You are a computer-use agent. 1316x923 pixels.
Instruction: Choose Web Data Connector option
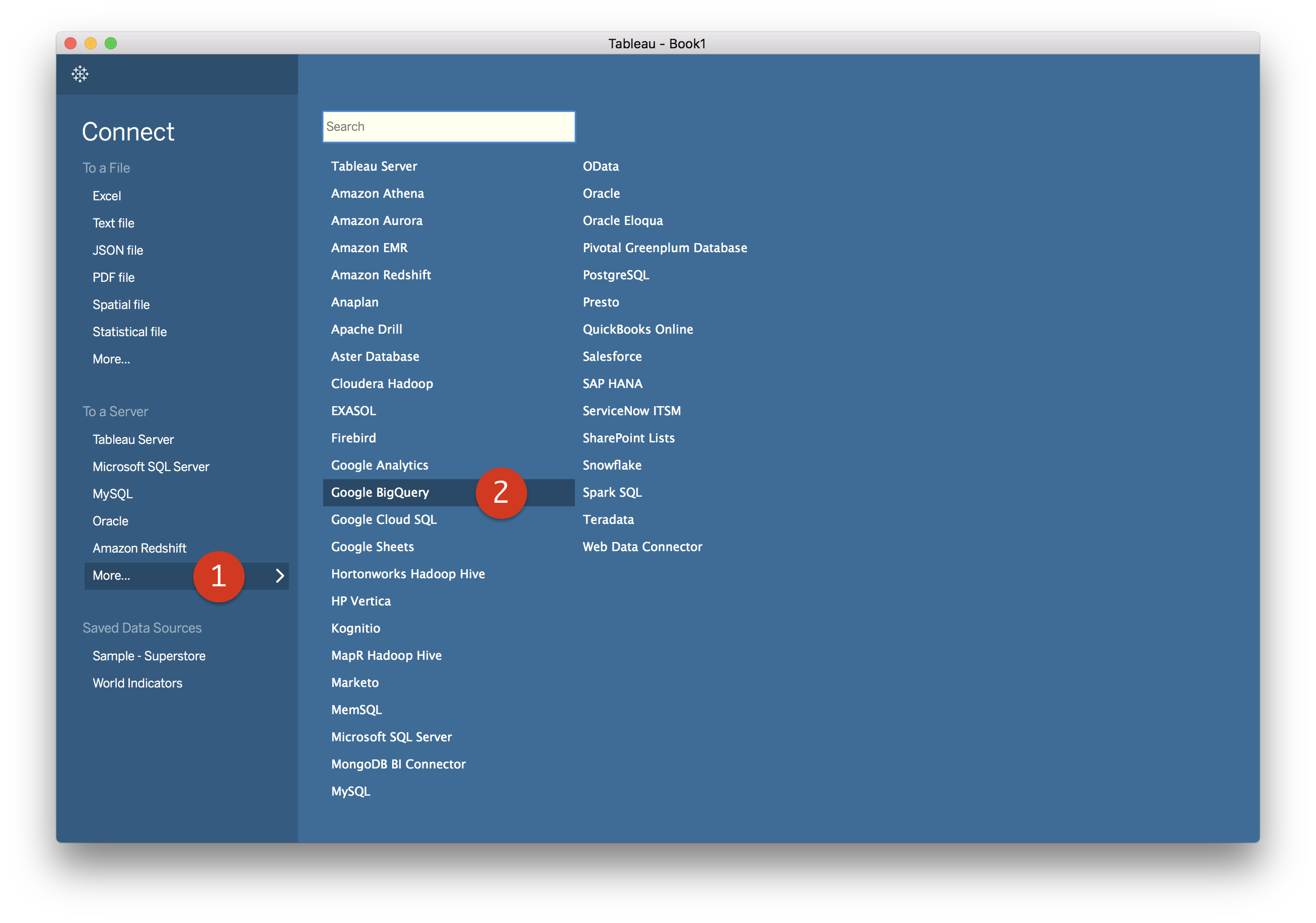coord(642,547)
